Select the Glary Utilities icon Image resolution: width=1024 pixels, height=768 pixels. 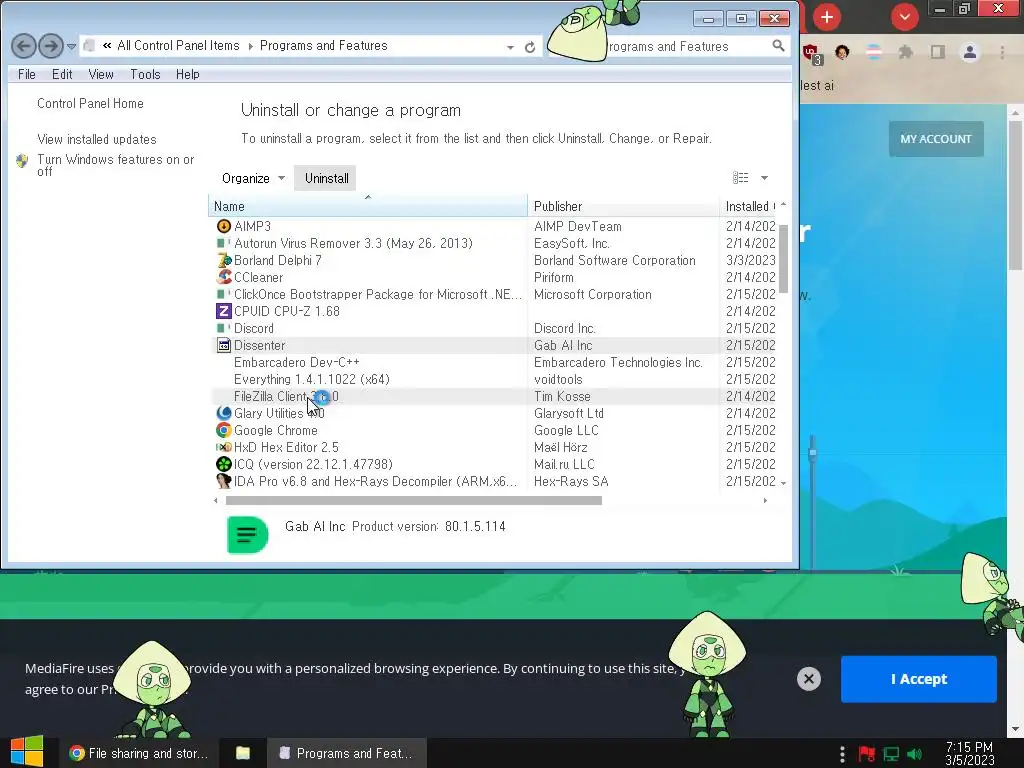(224, 413)
